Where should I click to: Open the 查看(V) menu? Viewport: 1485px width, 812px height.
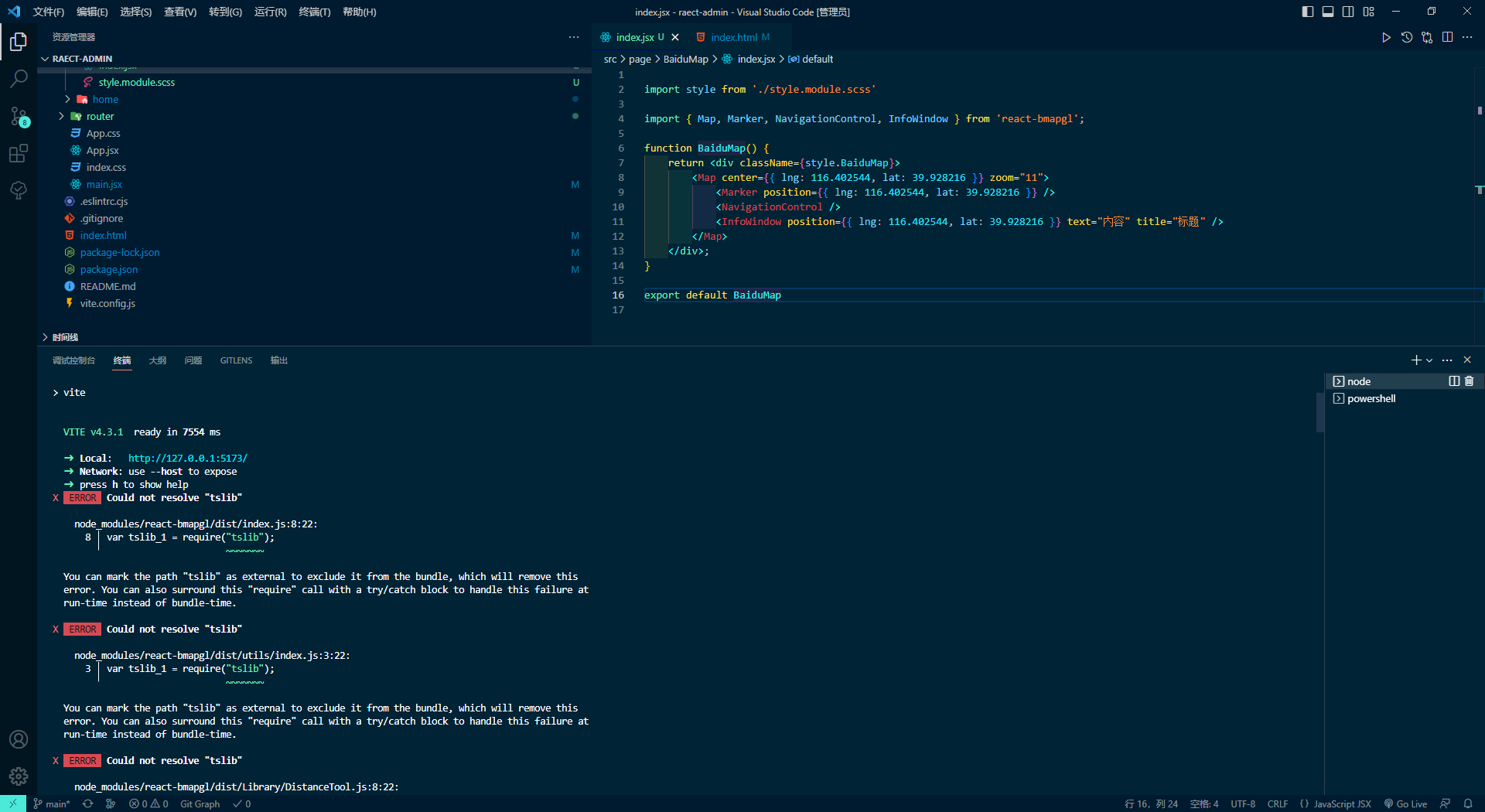pyautogui.click(x=180, y=12)
